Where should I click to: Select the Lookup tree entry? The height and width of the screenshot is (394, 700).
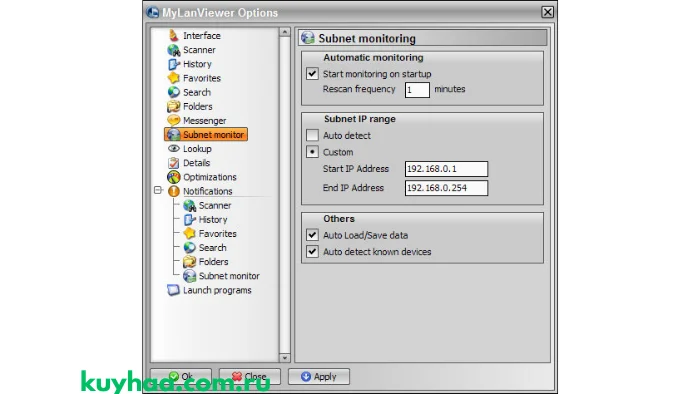click(197, 149)
